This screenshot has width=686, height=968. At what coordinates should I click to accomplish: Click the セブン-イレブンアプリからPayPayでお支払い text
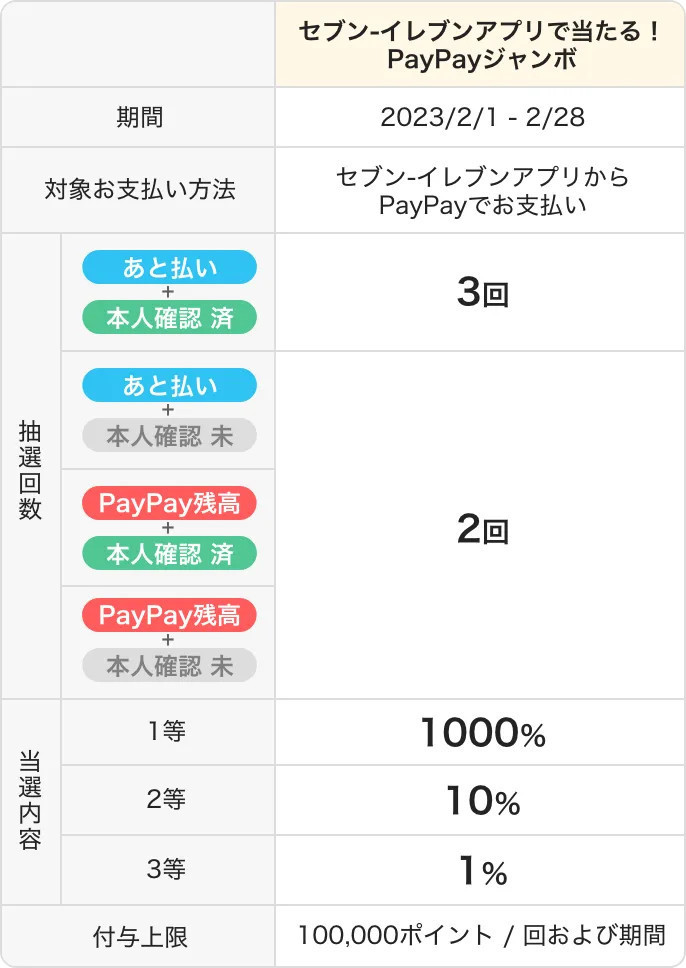pos(481,191)
